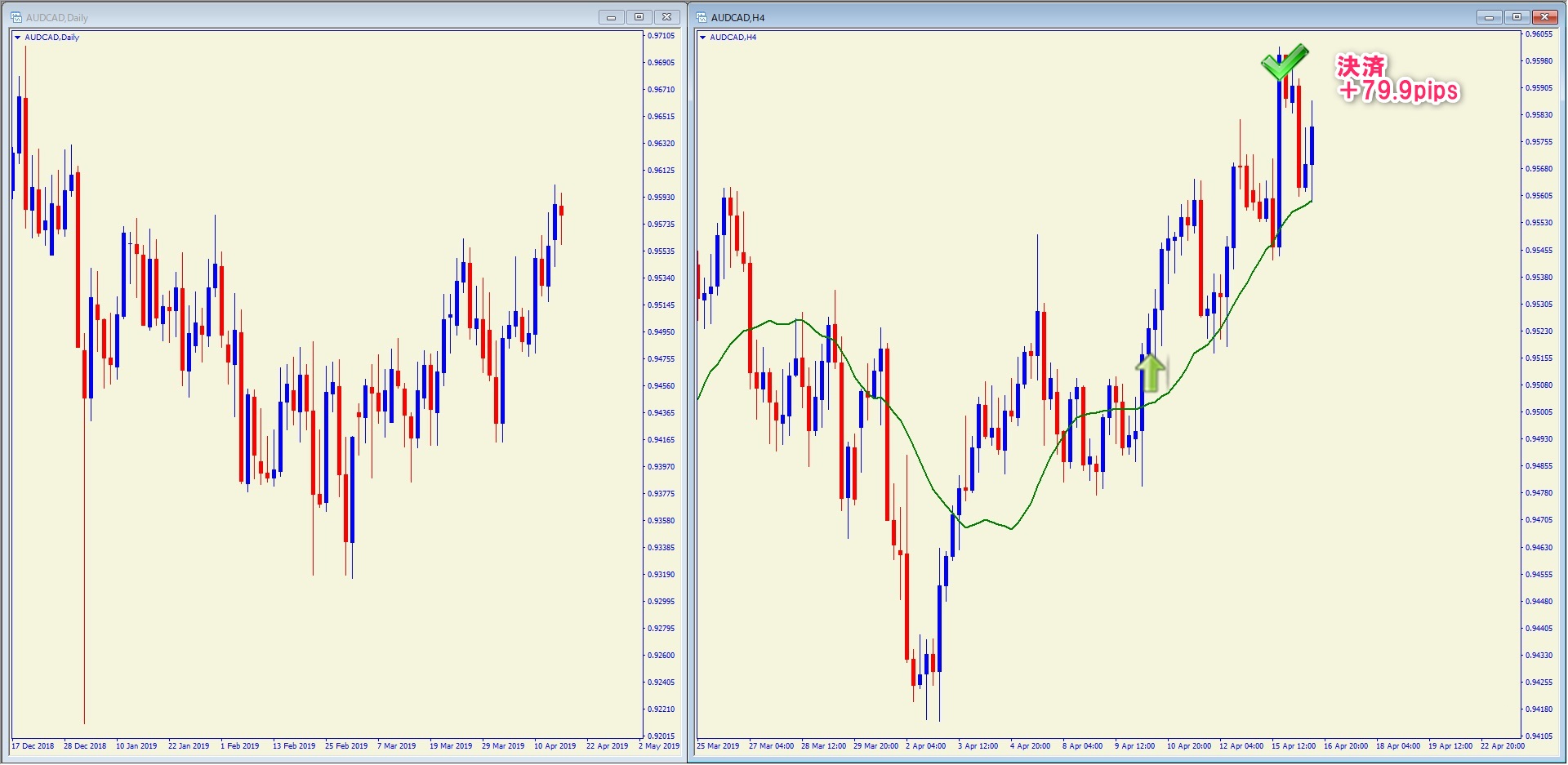Restore the AUDCAD,H4 chart window
The height and width of the screenshot is (765, 1568).
(x=1517, y=17)
